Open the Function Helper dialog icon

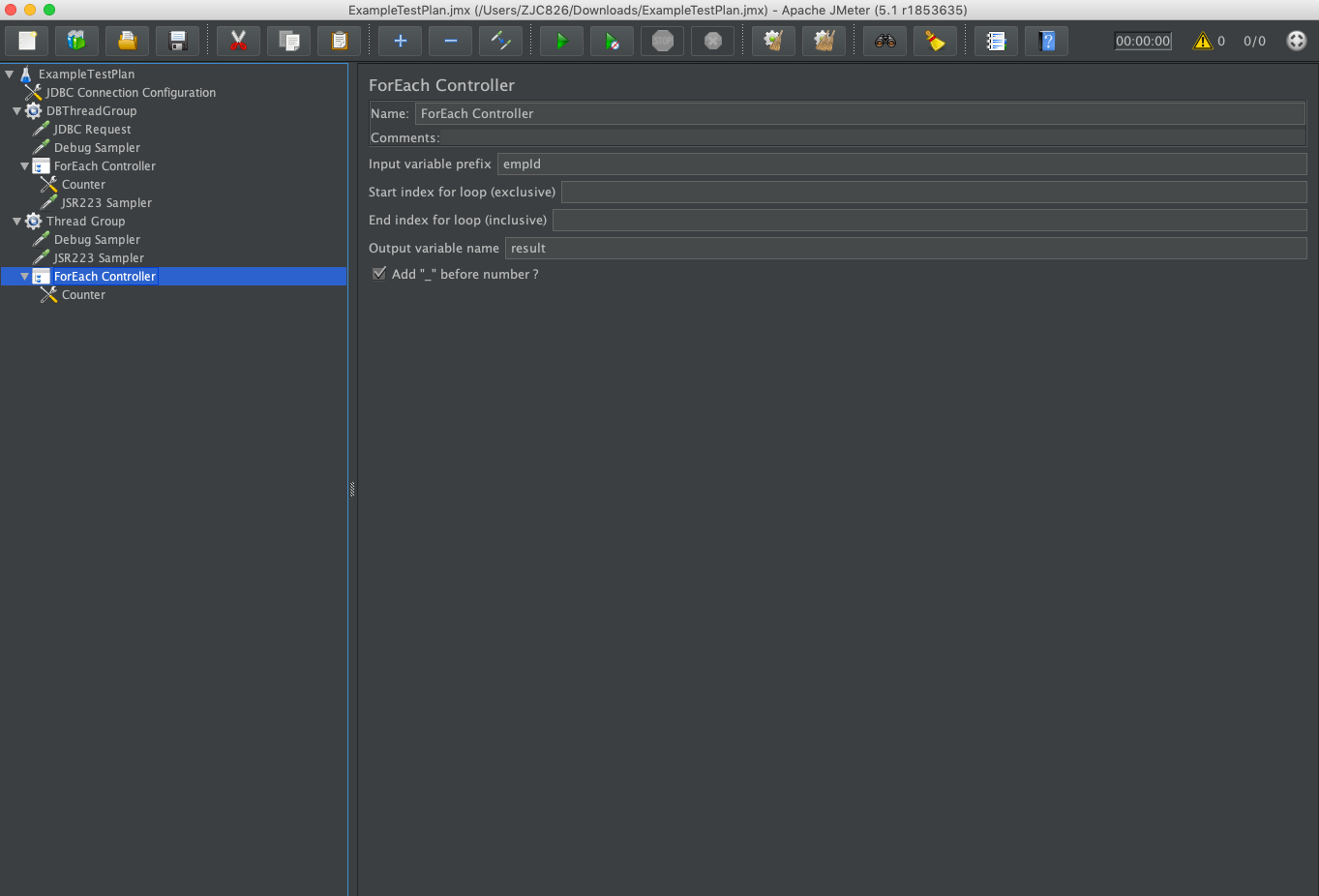tap(996, 41)
